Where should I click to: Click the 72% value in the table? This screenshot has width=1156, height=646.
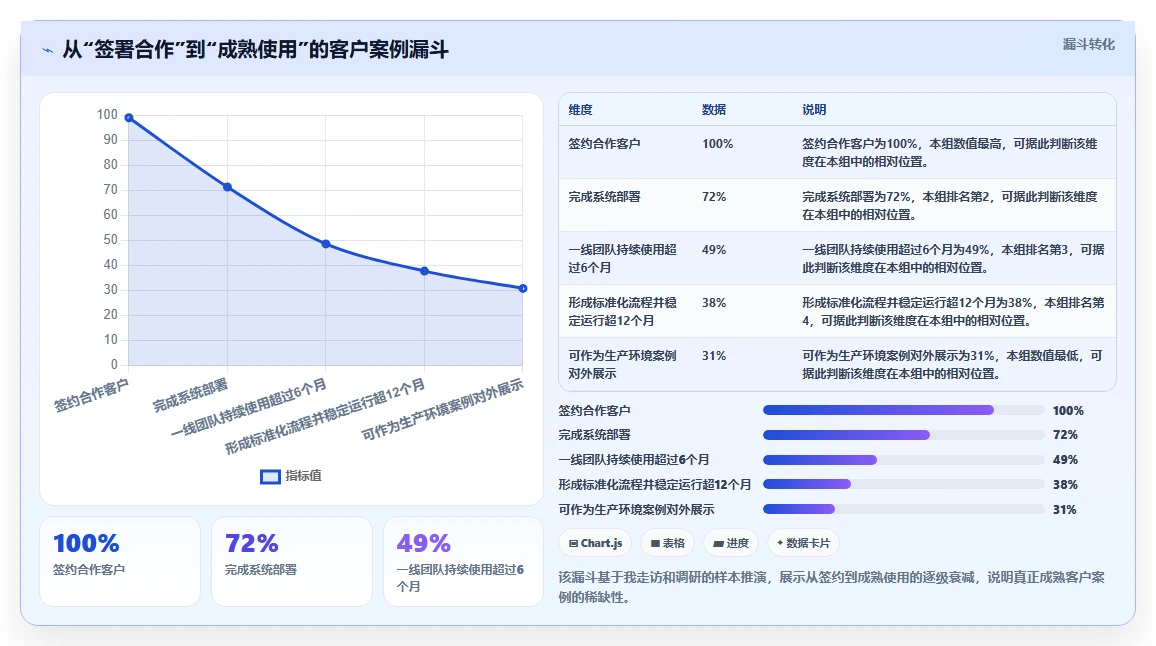tap(714, 197)
